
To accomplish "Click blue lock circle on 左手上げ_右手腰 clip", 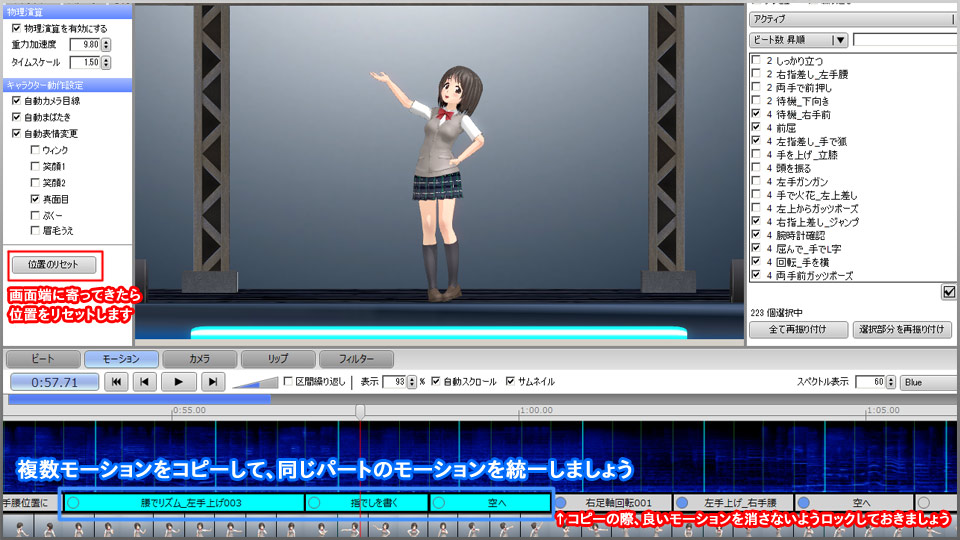I will tap(682, 502).
